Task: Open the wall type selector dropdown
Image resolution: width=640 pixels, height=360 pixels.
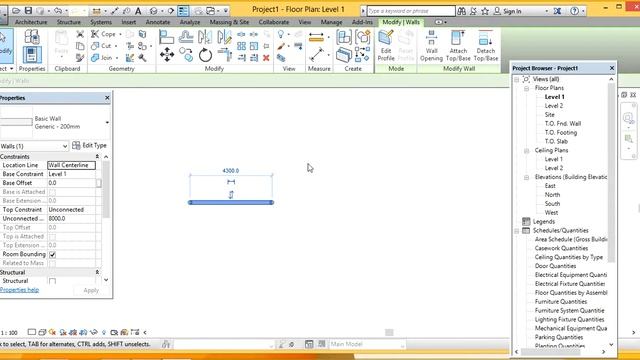Action: click(107, 122)
